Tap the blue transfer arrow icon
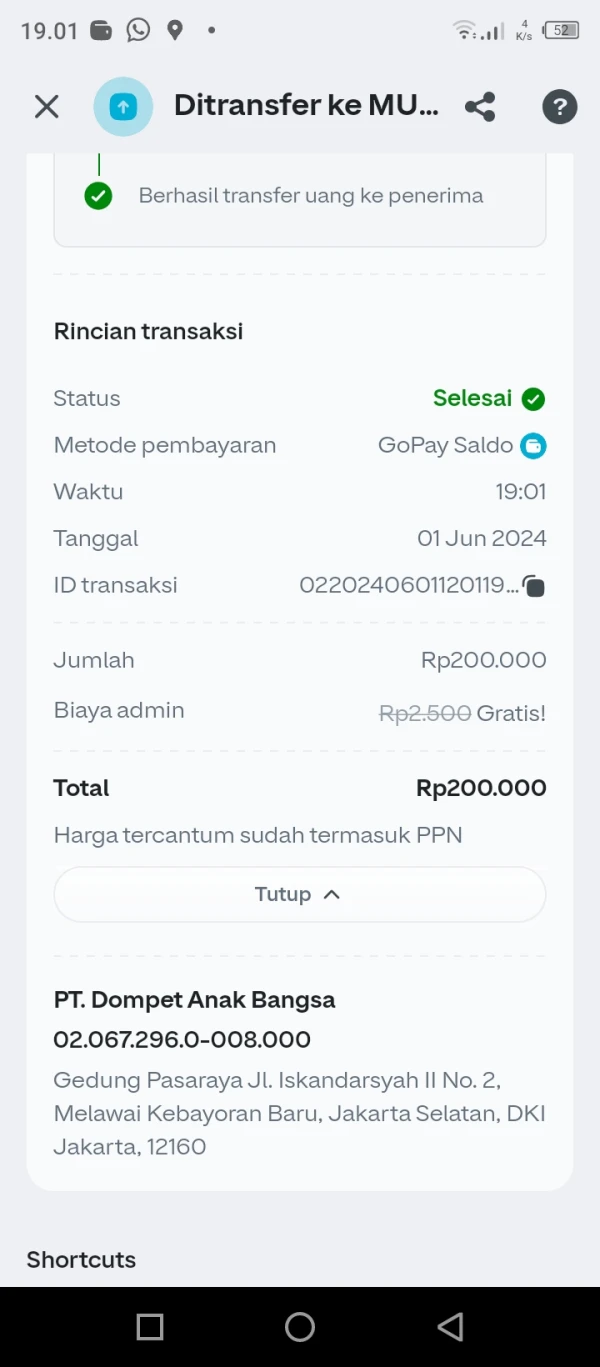Viewport: 600px width, 1367px height. [x=123, y=107]
